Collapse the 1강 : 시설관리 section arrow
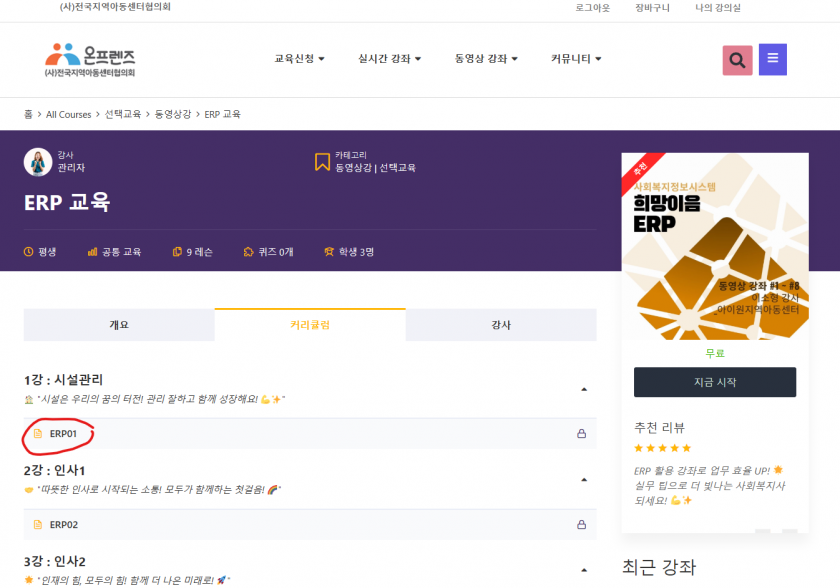 pyautogui.click(x=584, y=389)
